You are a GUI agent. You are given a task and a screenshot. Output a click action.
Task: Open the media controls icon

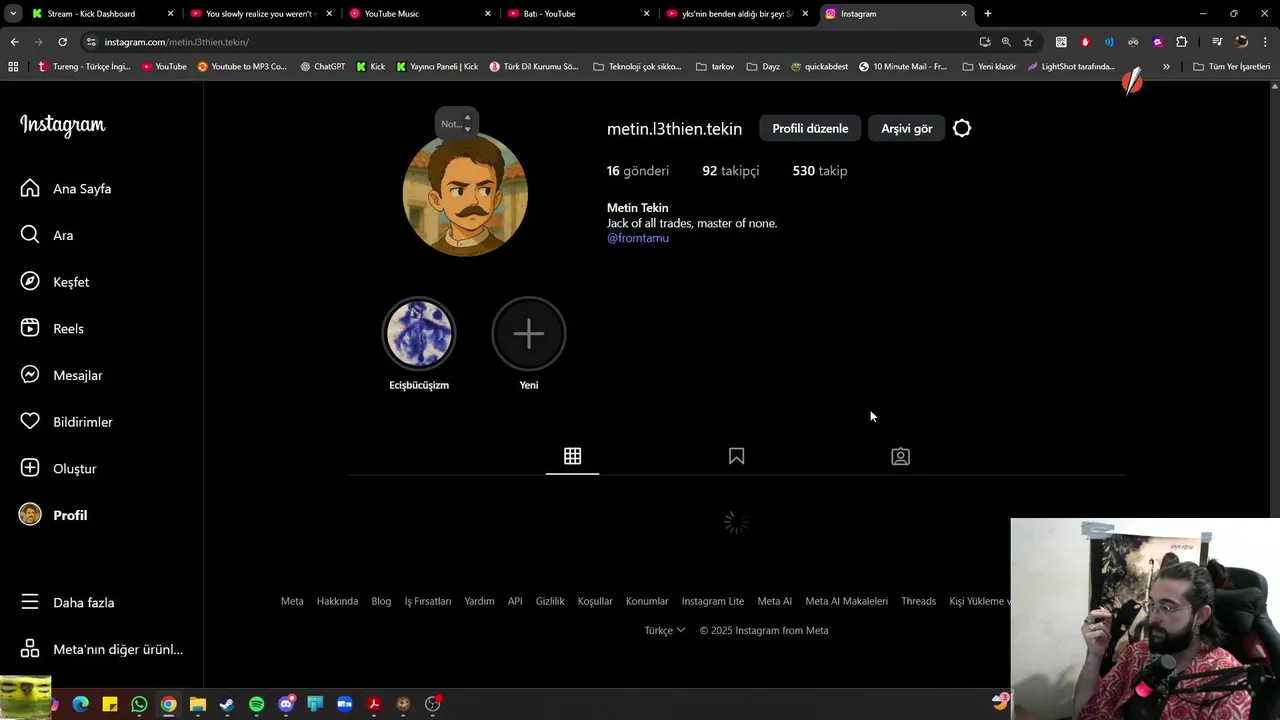[x=1217, y=42]
